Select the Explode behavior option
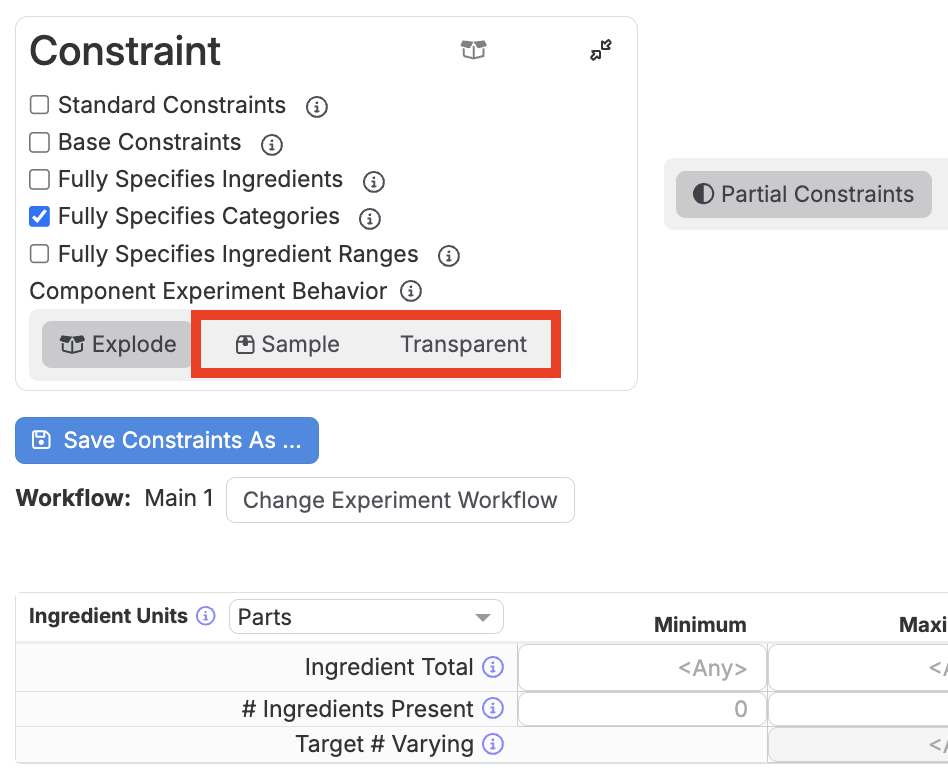The image size is (948, 772). pos(118,345)
